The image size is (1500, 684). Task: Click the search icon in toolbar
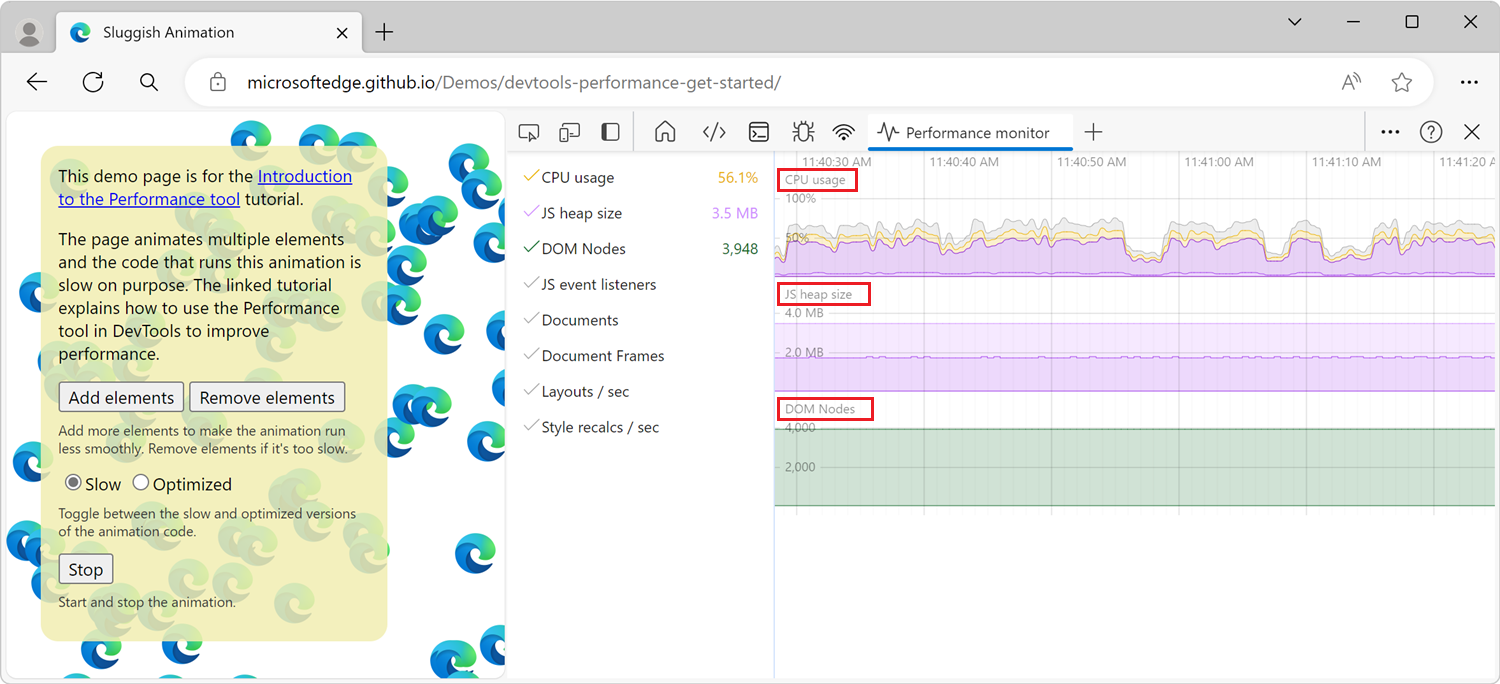pyautogui.click(x=149, y=82)
